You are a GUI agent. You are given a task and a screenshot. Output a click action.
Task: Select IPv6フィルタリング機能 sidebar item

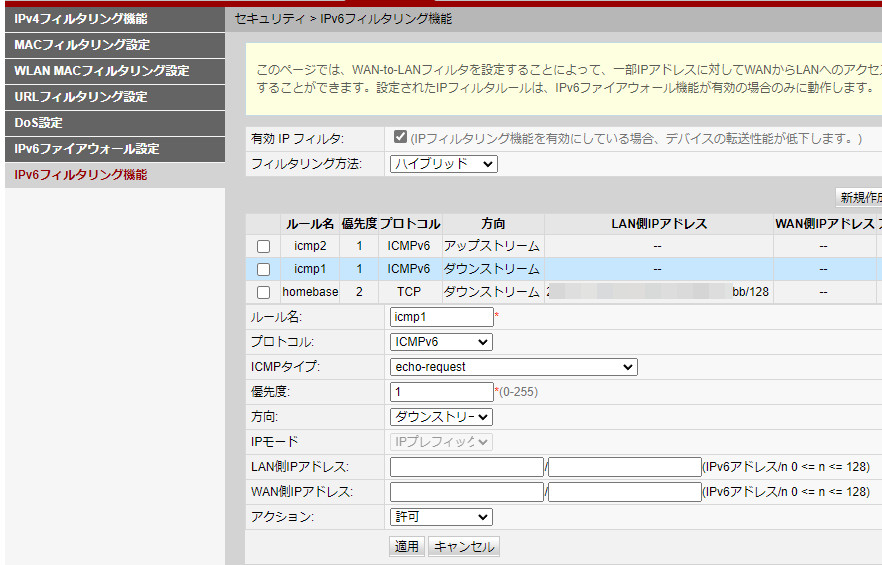pos(115,174)
